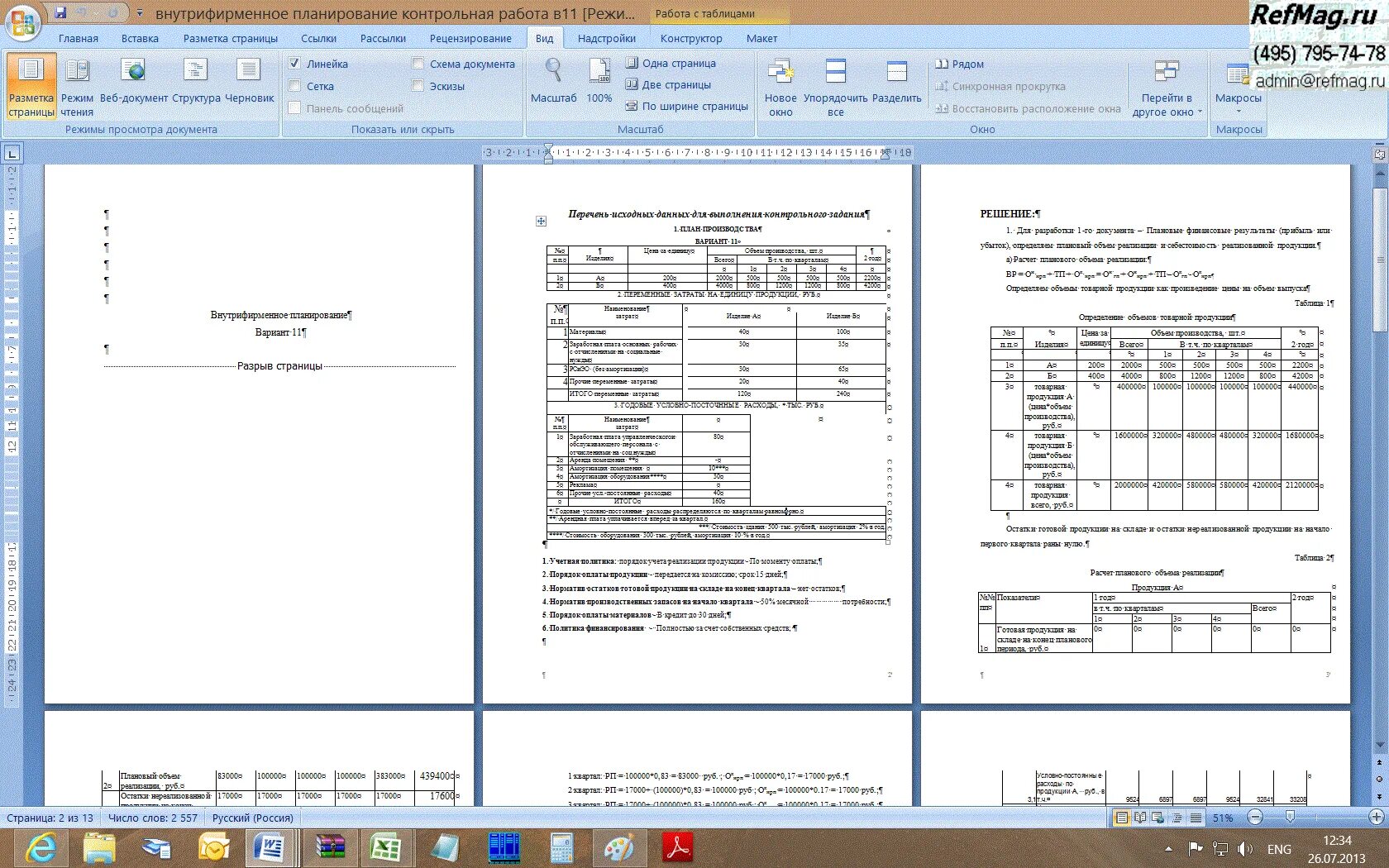Fit to page width (По ширине страницы)

[686, 106]
